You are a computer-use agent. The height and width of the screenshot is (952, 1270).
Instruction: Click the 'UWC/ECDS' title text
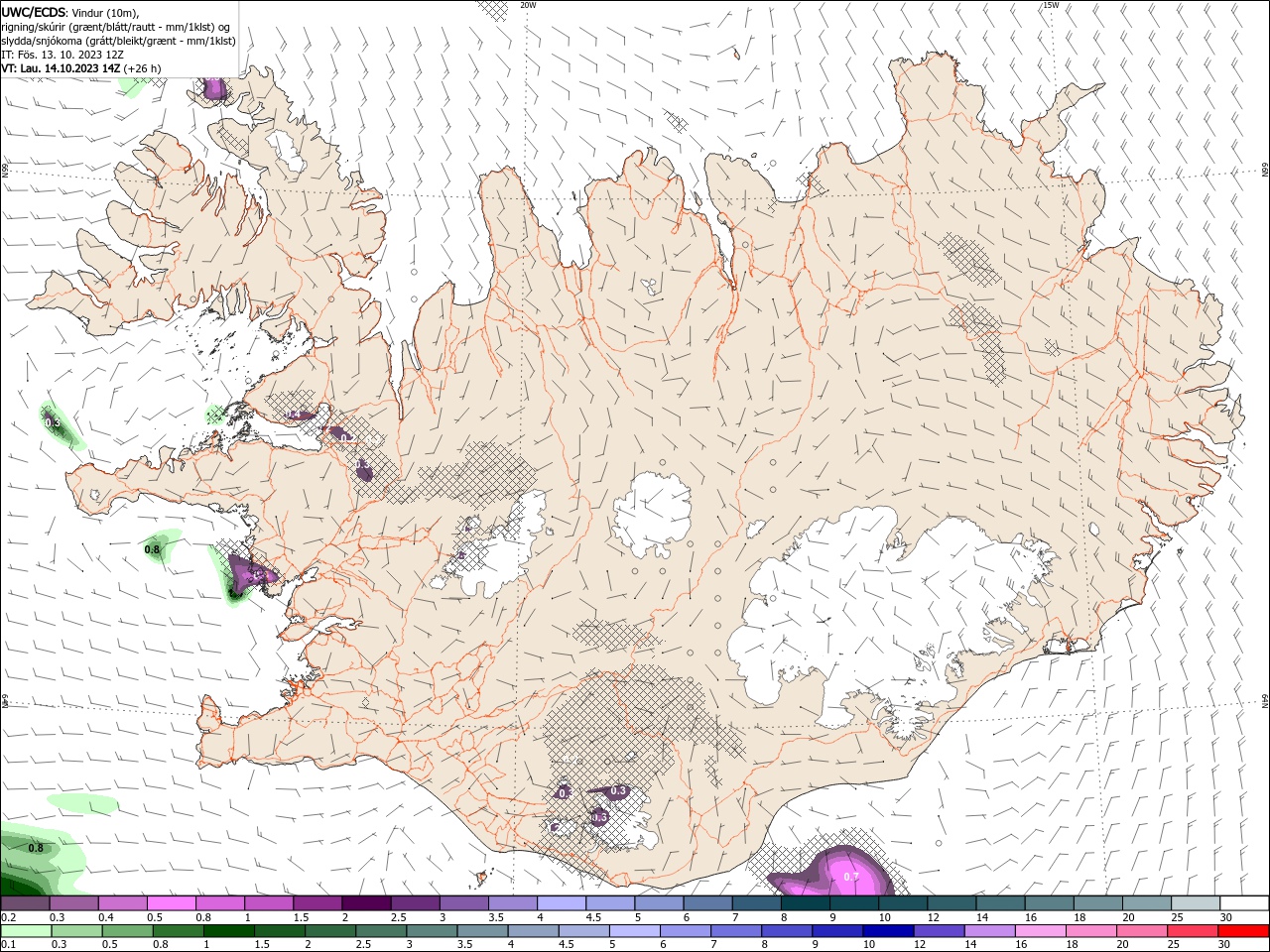pyautogui.click(x=34, y=12)
